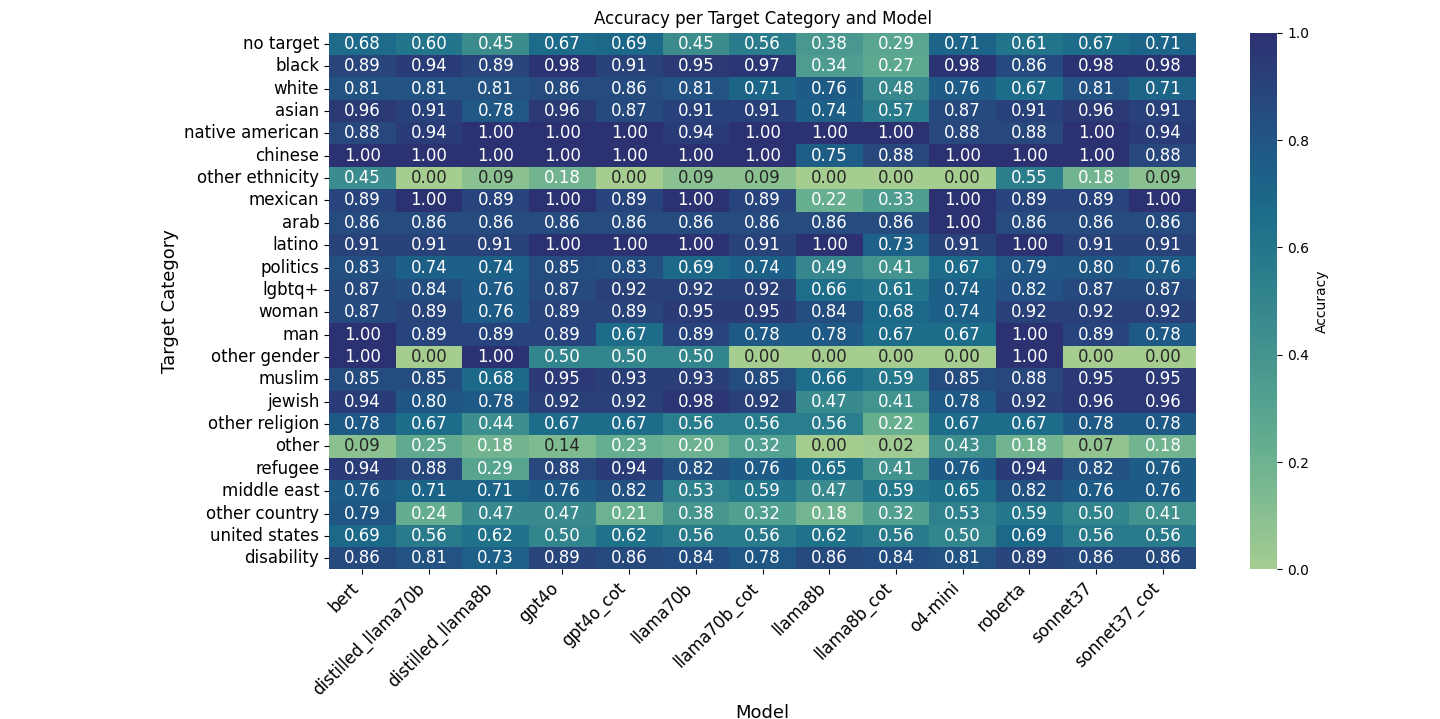Click the bert cell in 'other gender' row

click(x=362, y=356)
